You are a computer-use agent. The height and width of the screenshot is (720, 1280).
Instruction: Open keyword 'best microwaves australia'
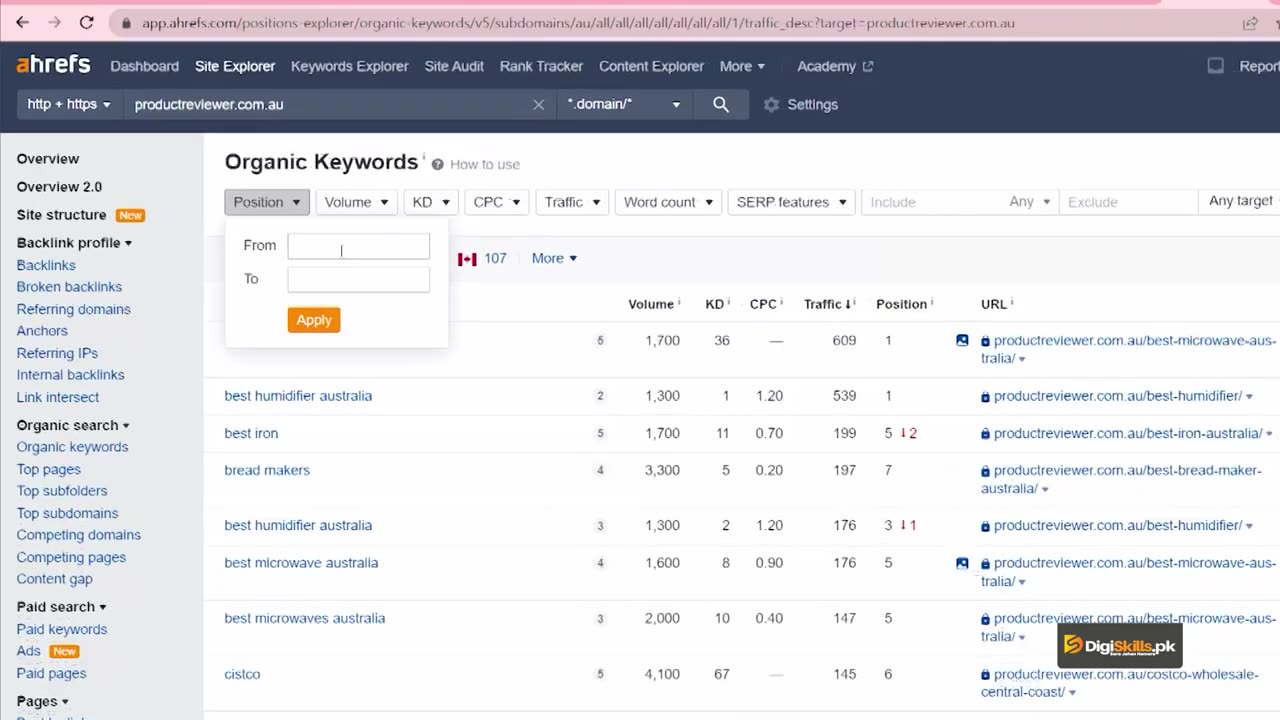305,618
